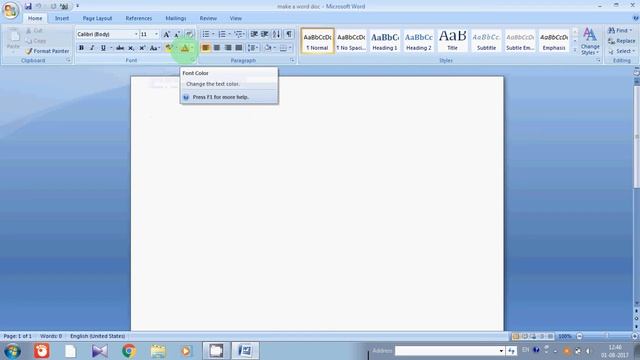This screenshot has height=360, width=640.
Task: Expand the Font Color dropdown arrow
Action: click(192, 48)
